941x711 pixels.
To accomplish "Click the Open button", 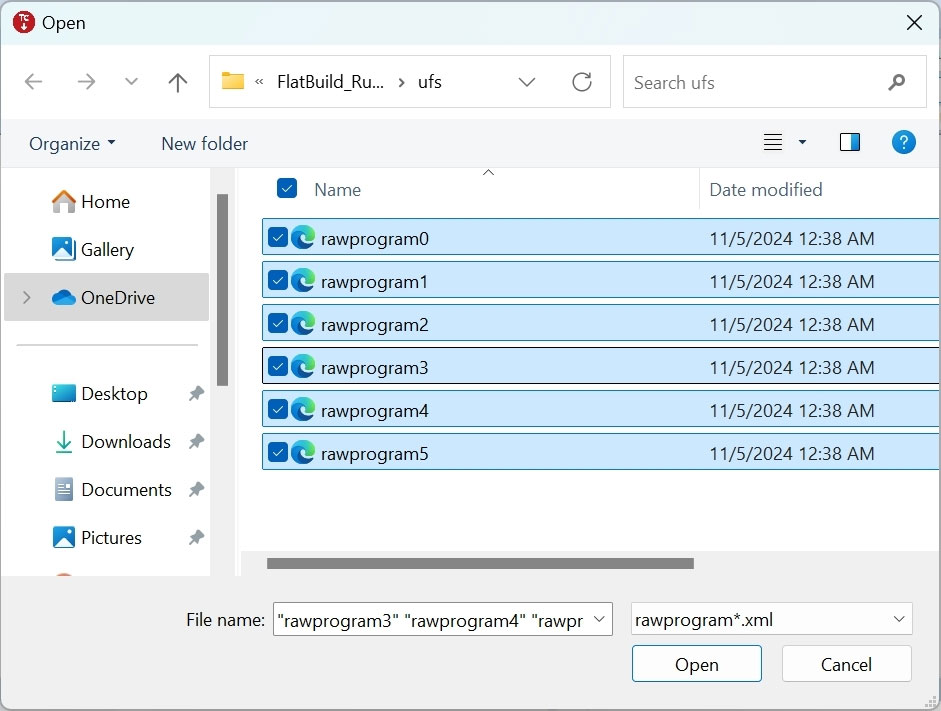I will 696,664.
